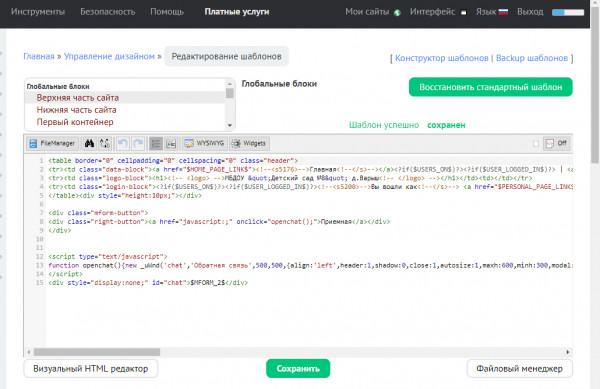Click Выход to log out
600x389 pixels.
pos(530,12)
